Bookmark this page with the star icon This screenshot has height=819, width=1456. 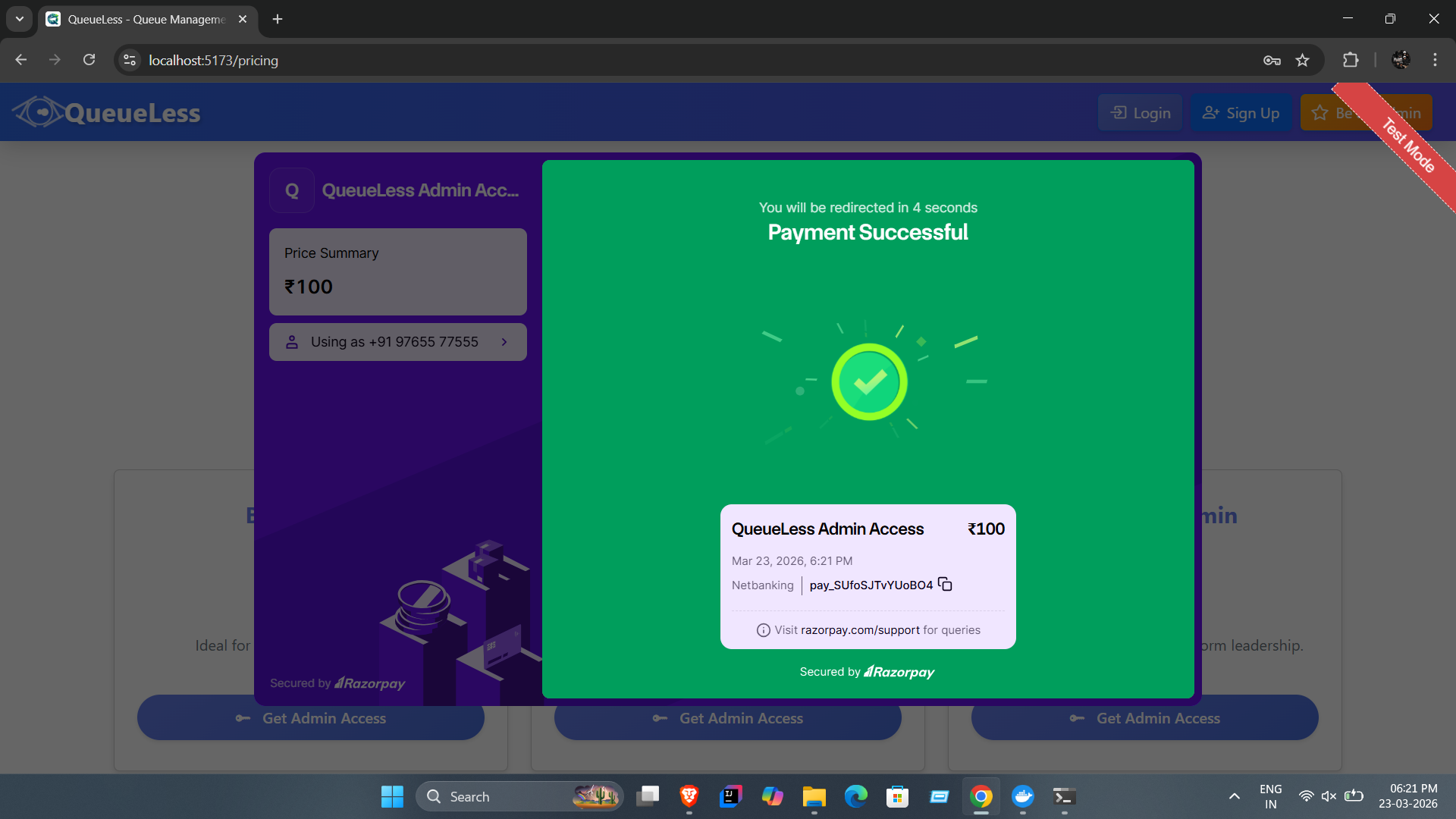click(x=1302, y=60)
